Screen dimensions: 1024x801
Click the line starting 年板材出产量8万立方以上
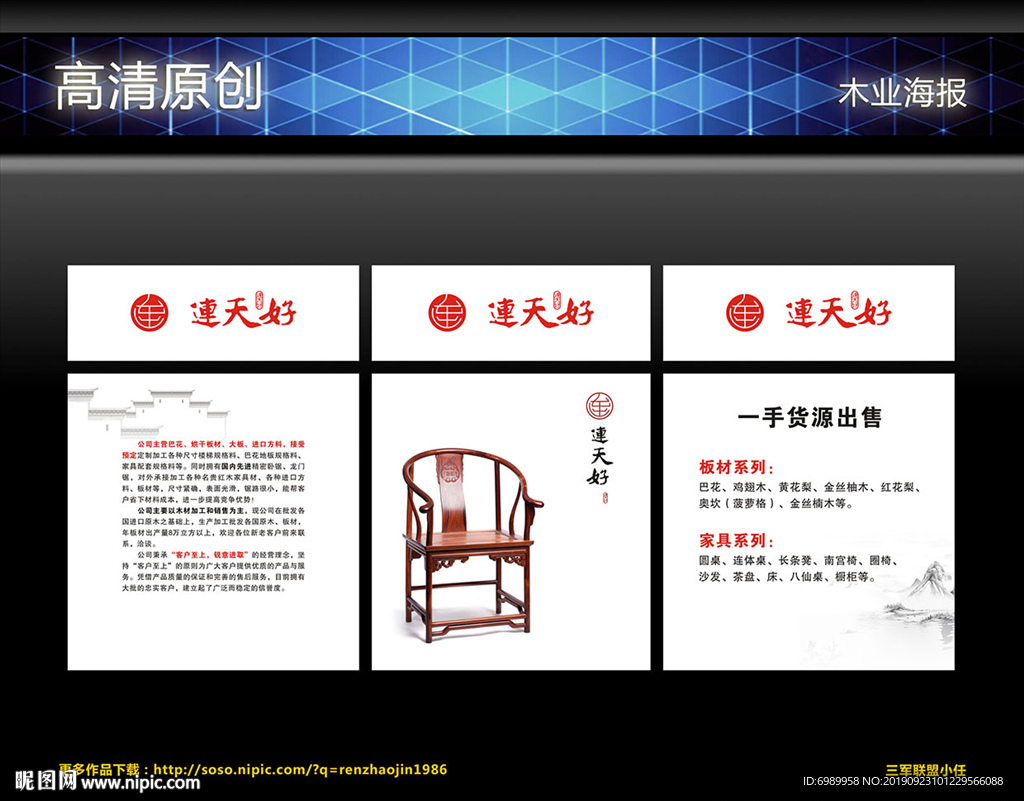[x=213, y=533]
